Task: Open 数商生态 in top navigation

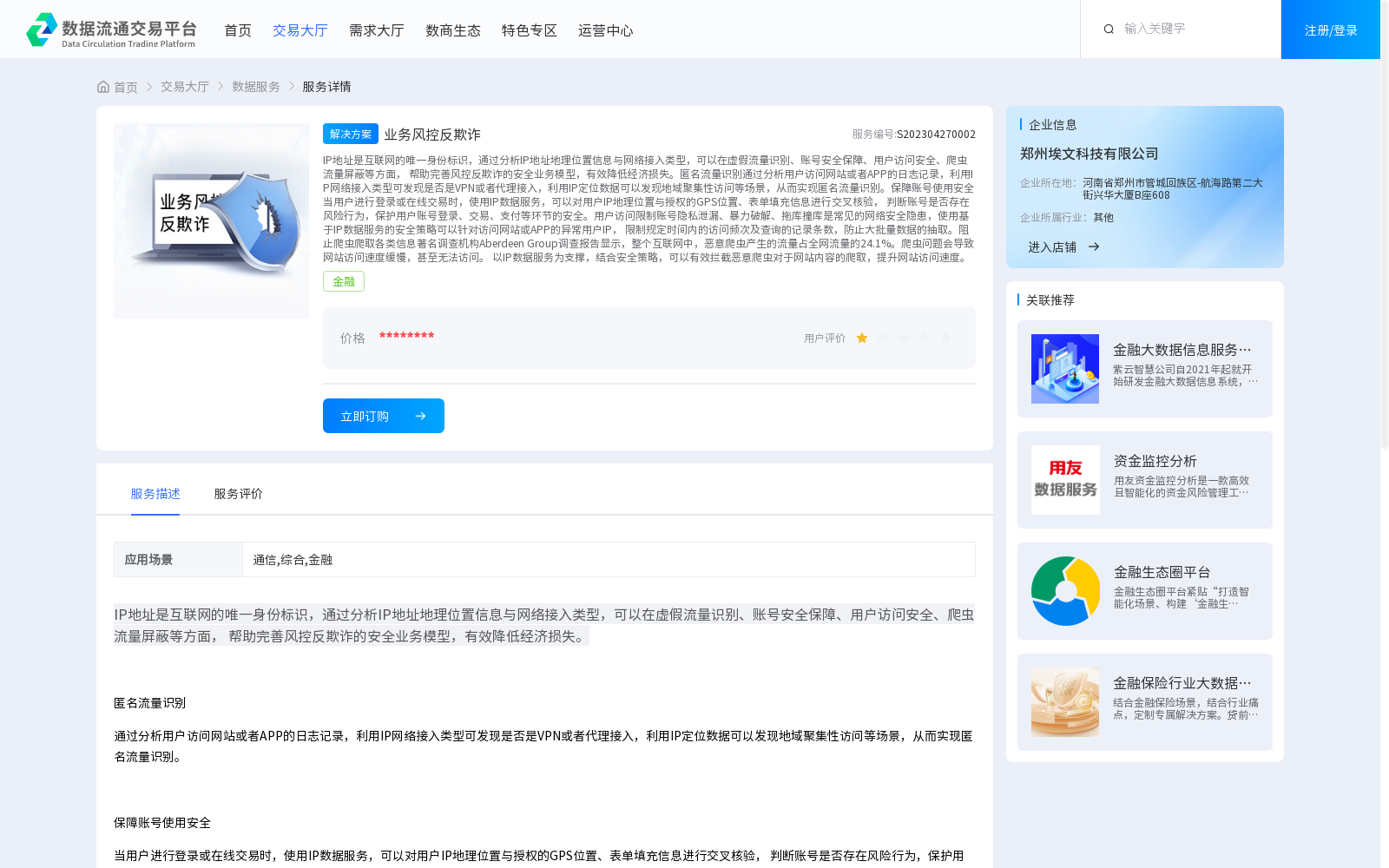Action: point(453,30)
